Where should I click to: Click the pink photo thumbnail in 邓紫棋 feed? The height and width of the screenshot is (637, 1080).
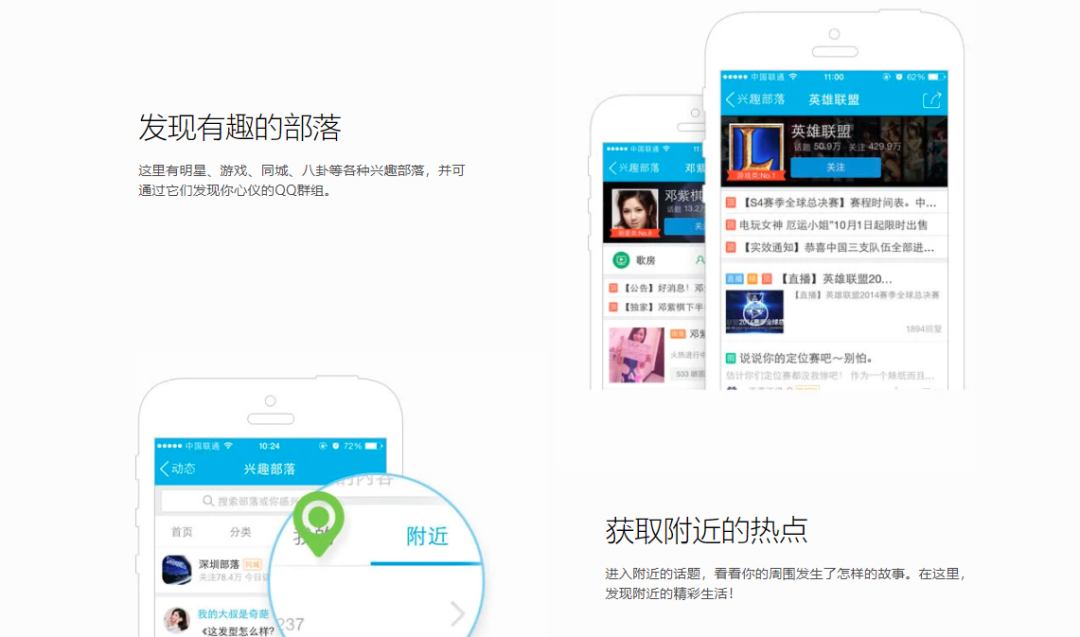click(x=636, y=355)
